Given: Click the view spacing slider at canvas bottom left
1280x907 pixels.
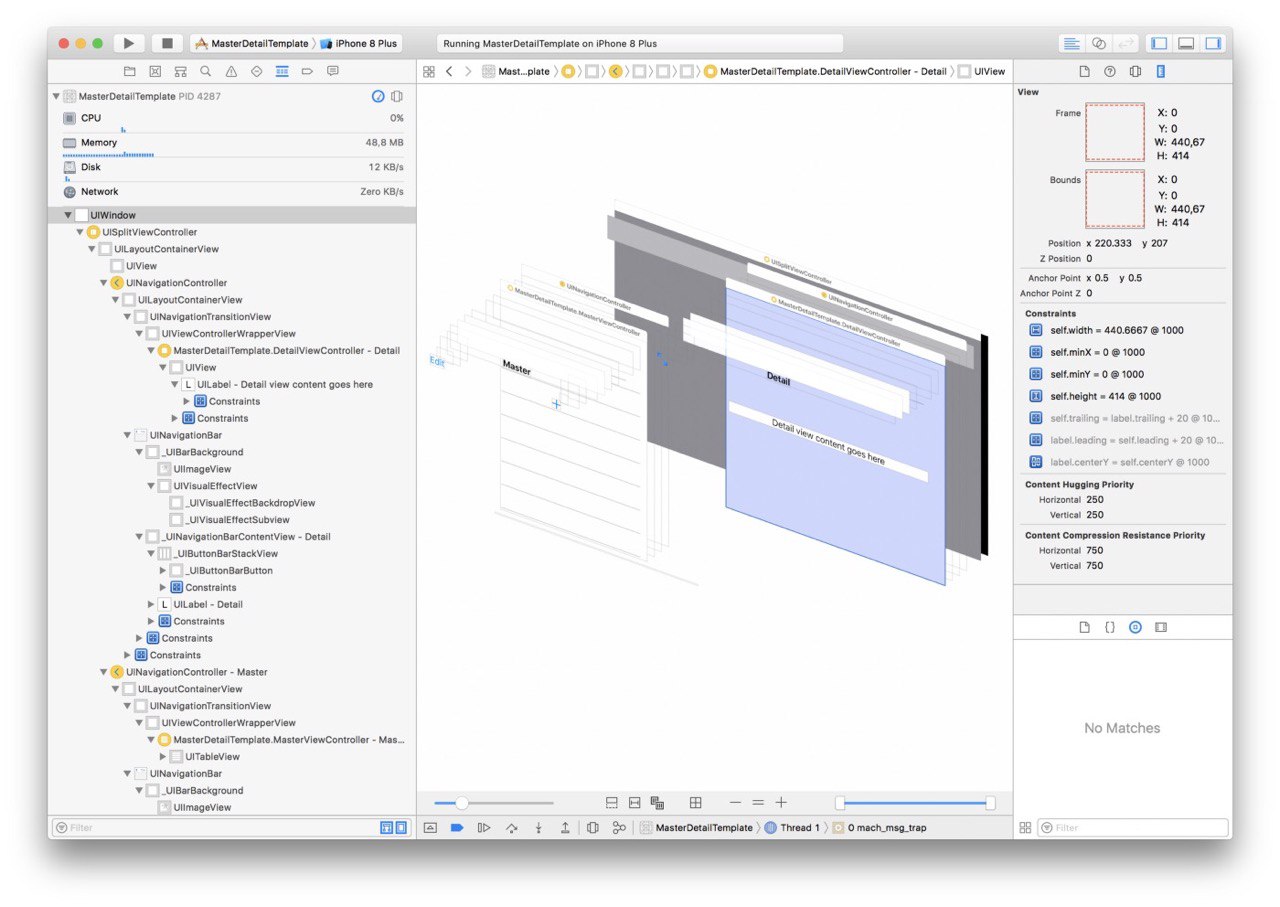Looking at the screenshot, I should (x=494, y=802).
